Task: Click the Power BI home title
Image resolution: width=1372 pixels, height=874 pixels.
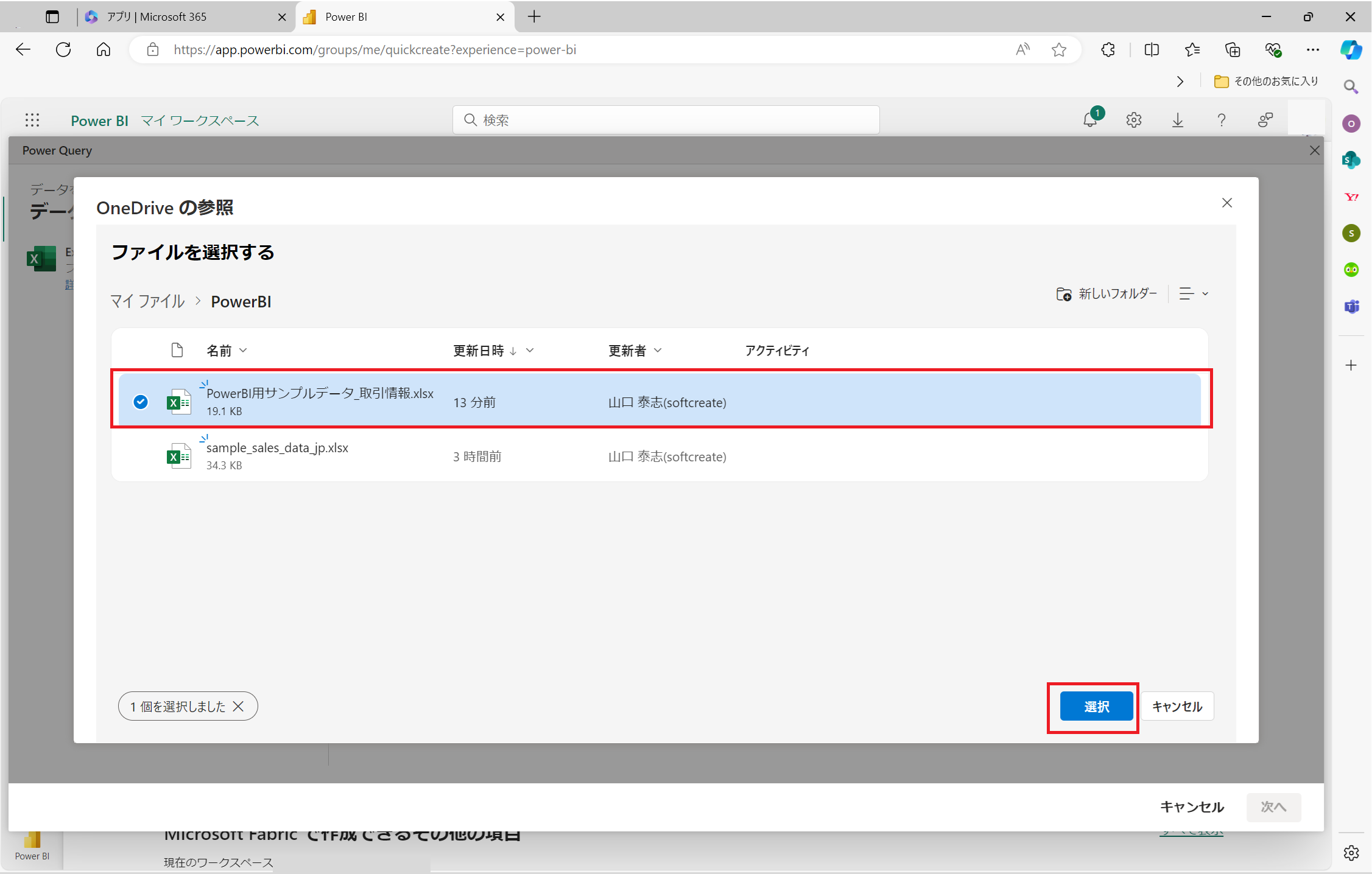Action: 99,121
